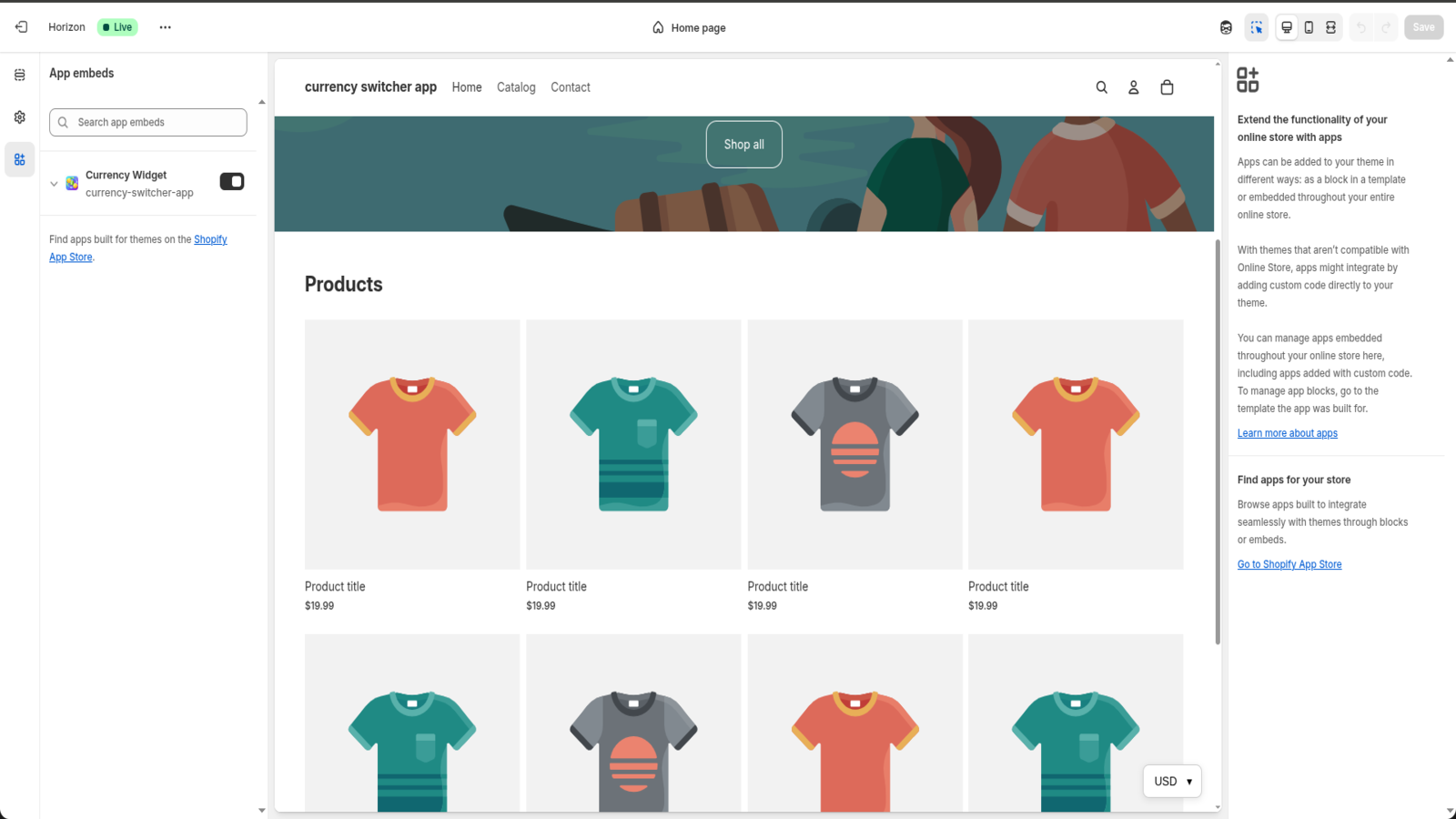Expand the Currency Widget embed settings

[54, 183]
